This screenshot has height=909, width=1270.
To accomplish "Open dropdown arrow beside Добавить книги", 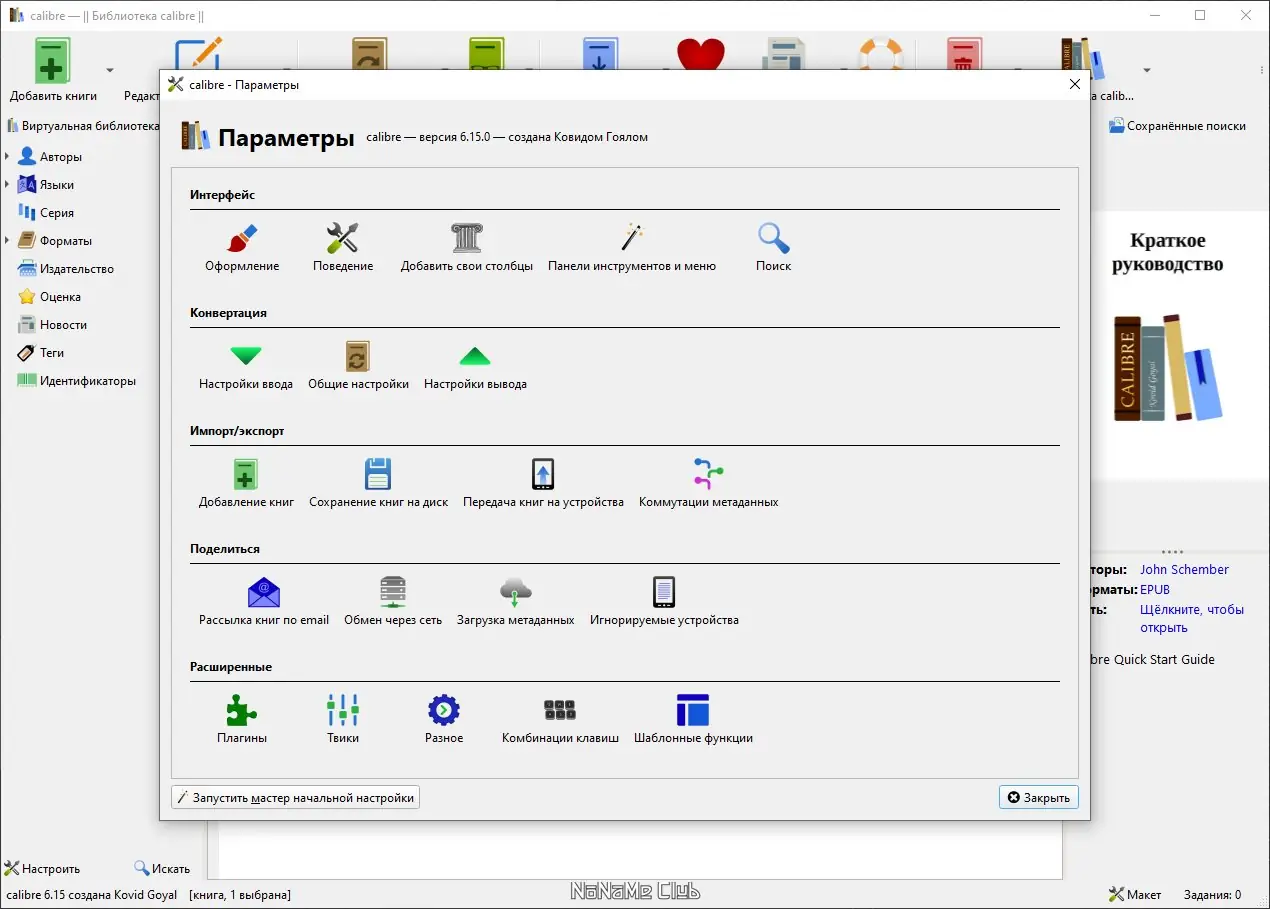I will click(110, 70).
